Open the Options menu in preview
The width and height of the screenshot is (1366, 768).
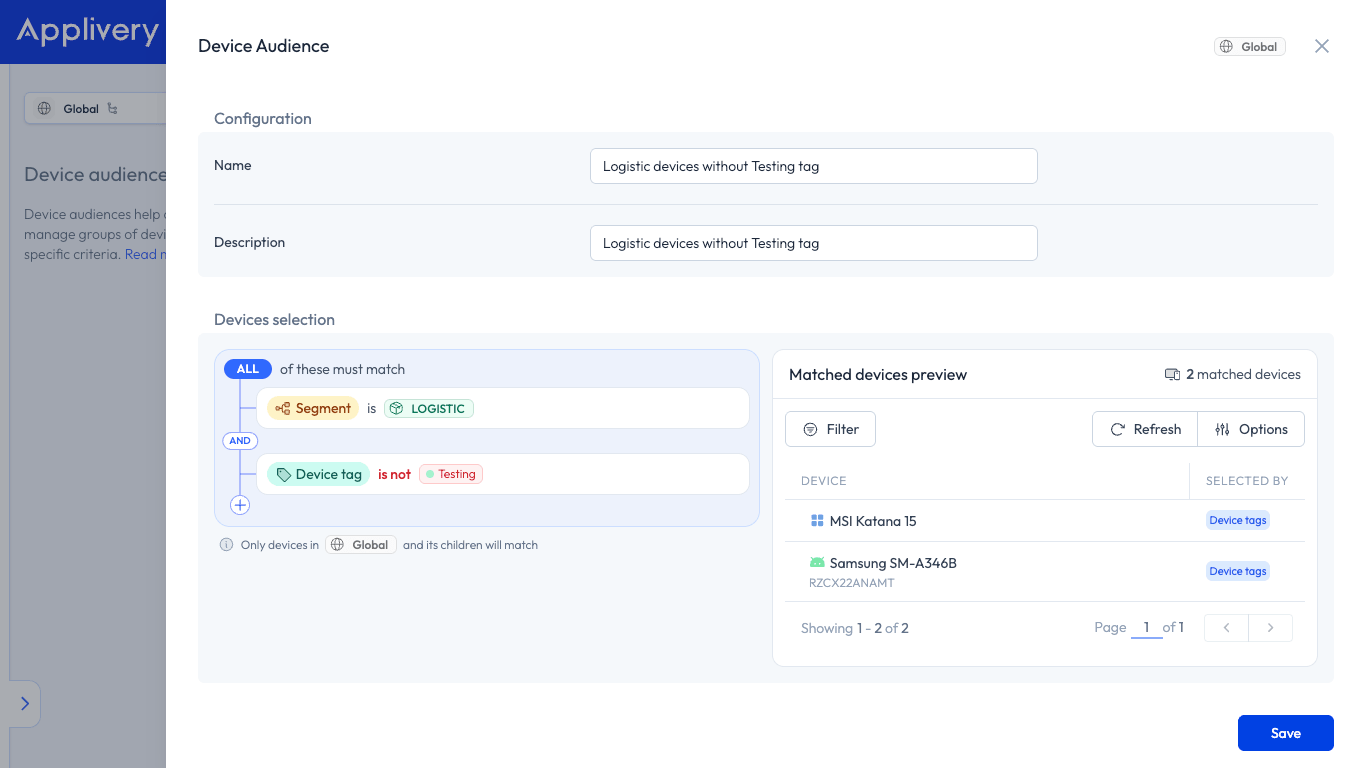click(1251, 429)
